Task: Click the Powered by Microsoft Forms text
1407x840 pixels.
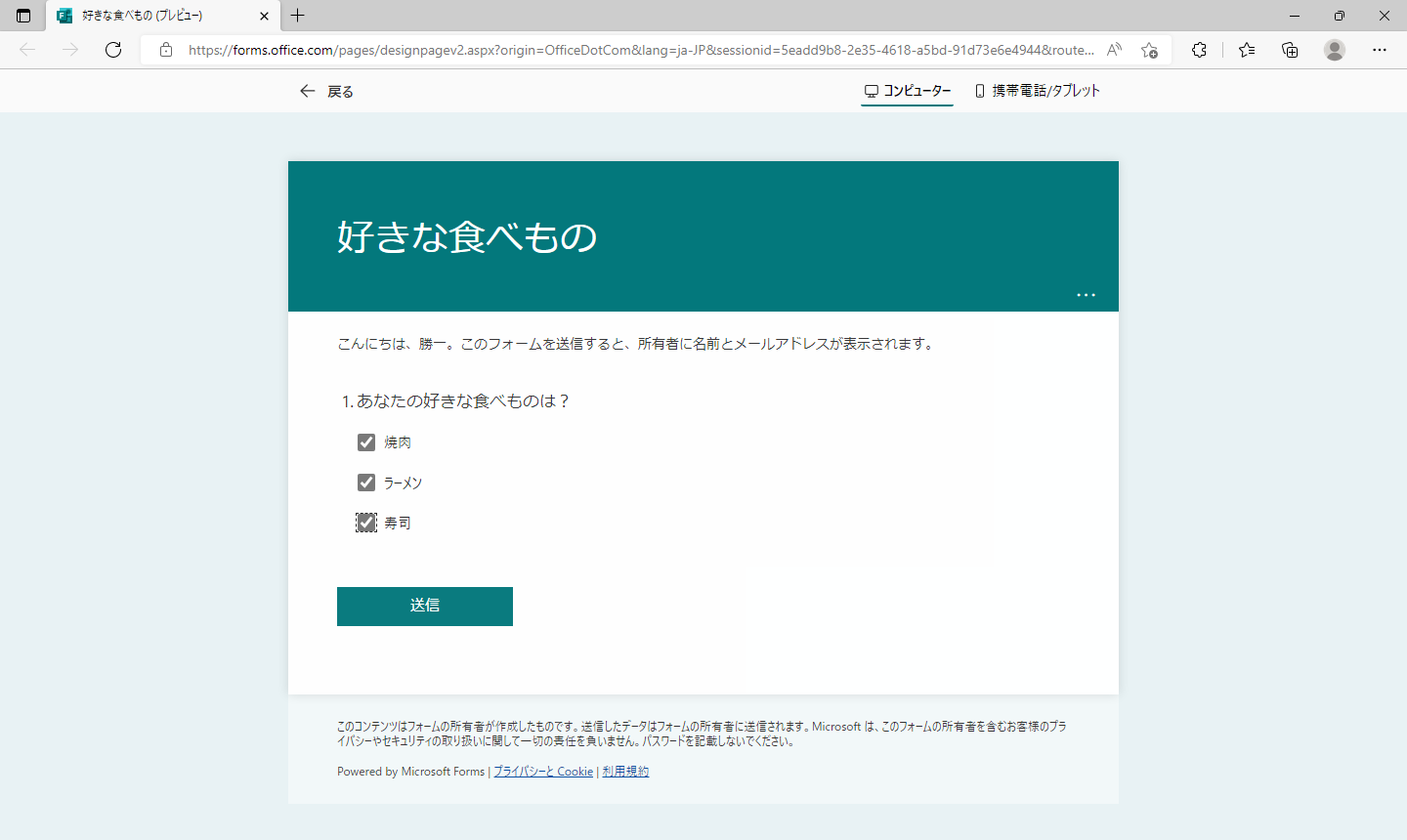Action: (410, 772)
